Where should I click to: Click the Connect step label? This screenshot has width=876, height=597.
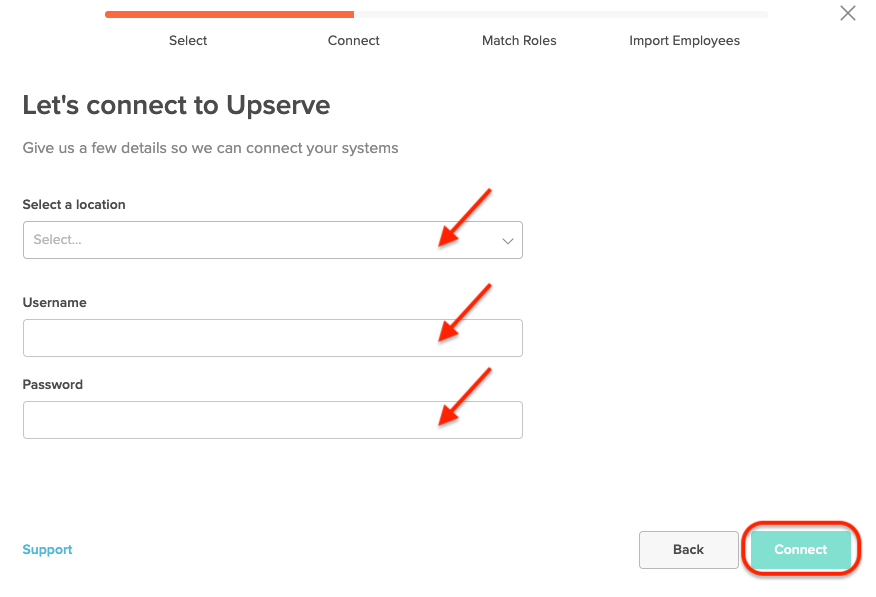tap(353, 40)
